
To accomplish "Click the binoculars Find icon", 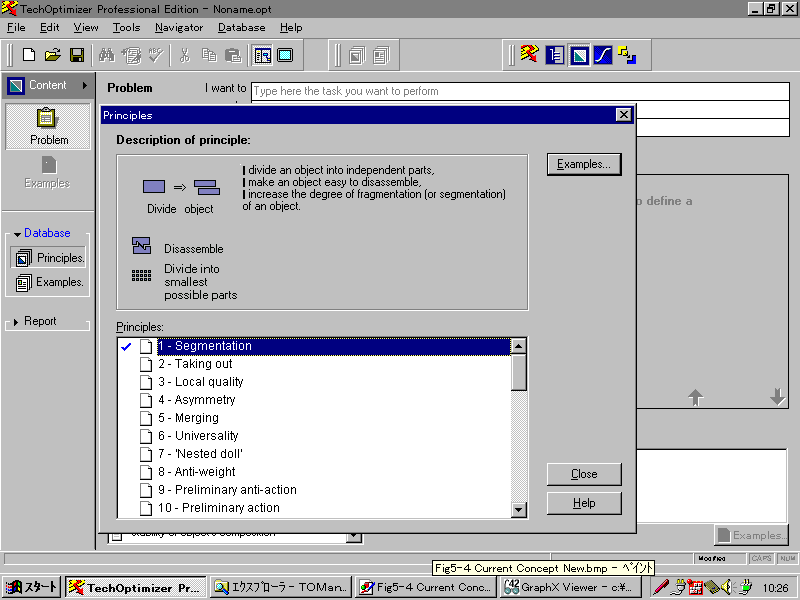I will [107, 55].
